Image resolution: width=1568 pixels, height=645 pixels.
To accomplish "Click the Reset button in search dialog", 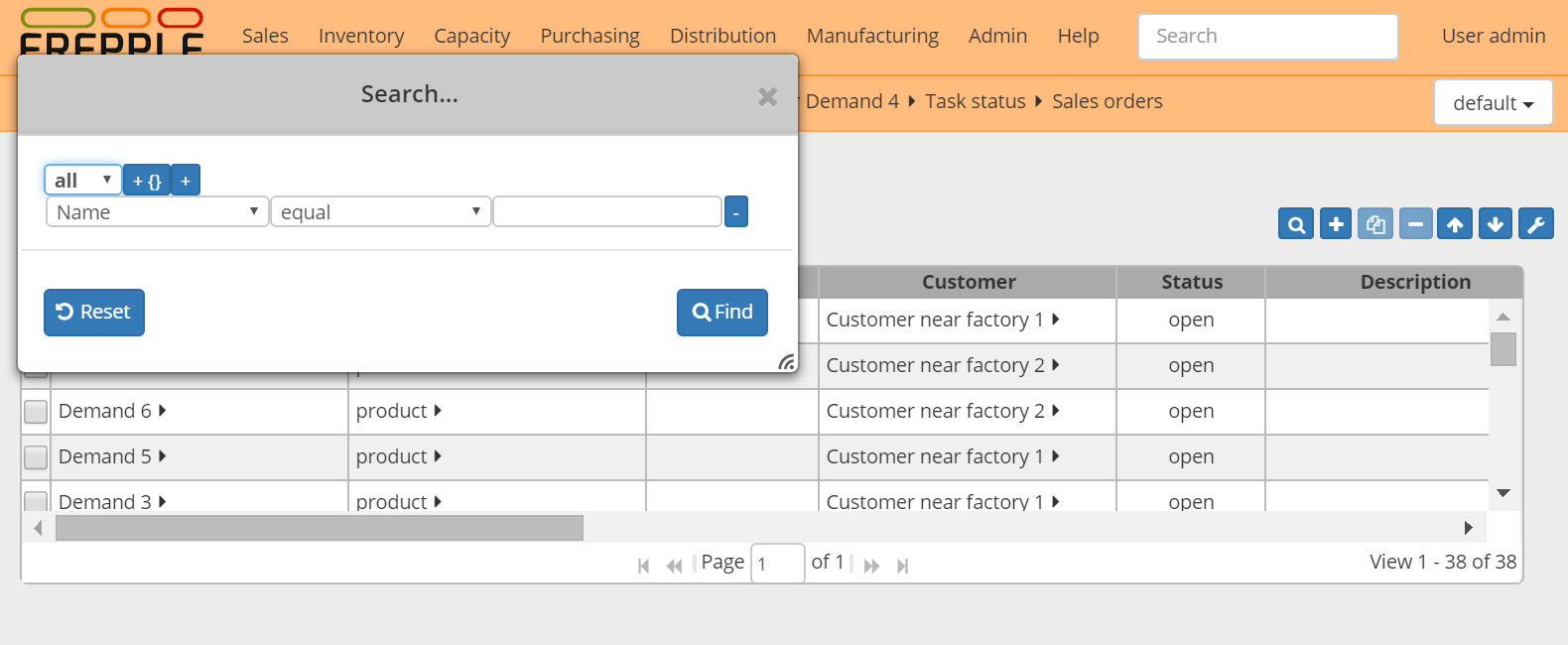I will (94, 313).
